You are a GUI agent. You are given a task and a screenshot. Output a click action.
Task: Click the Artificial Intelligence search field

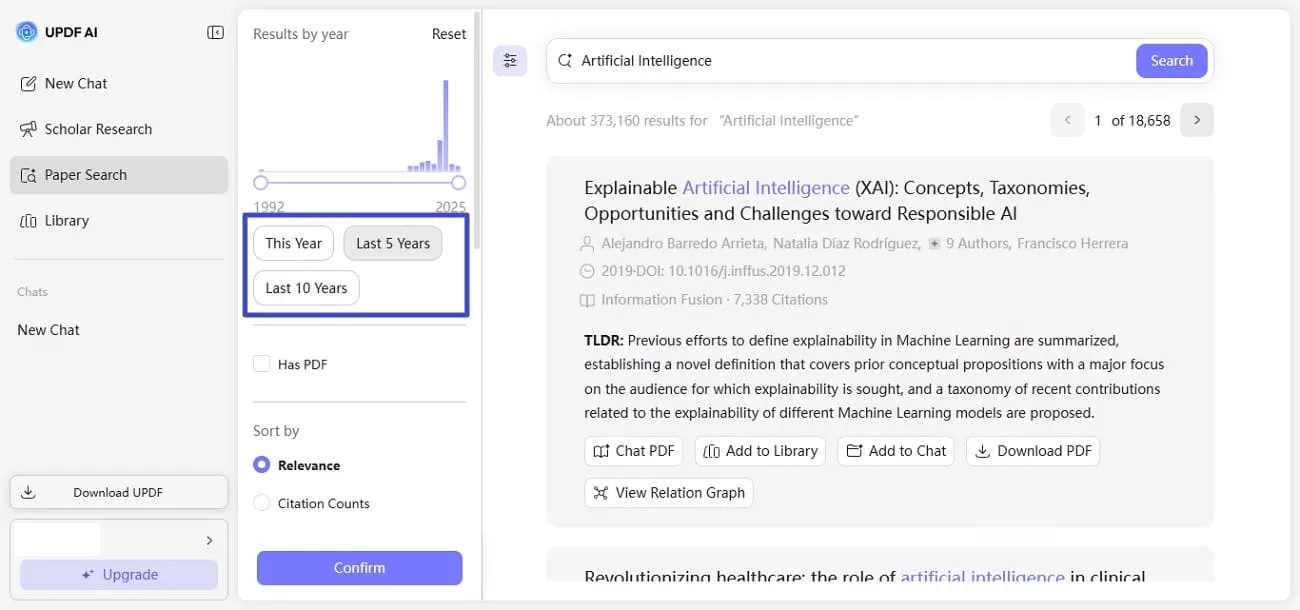pos(850,61)
